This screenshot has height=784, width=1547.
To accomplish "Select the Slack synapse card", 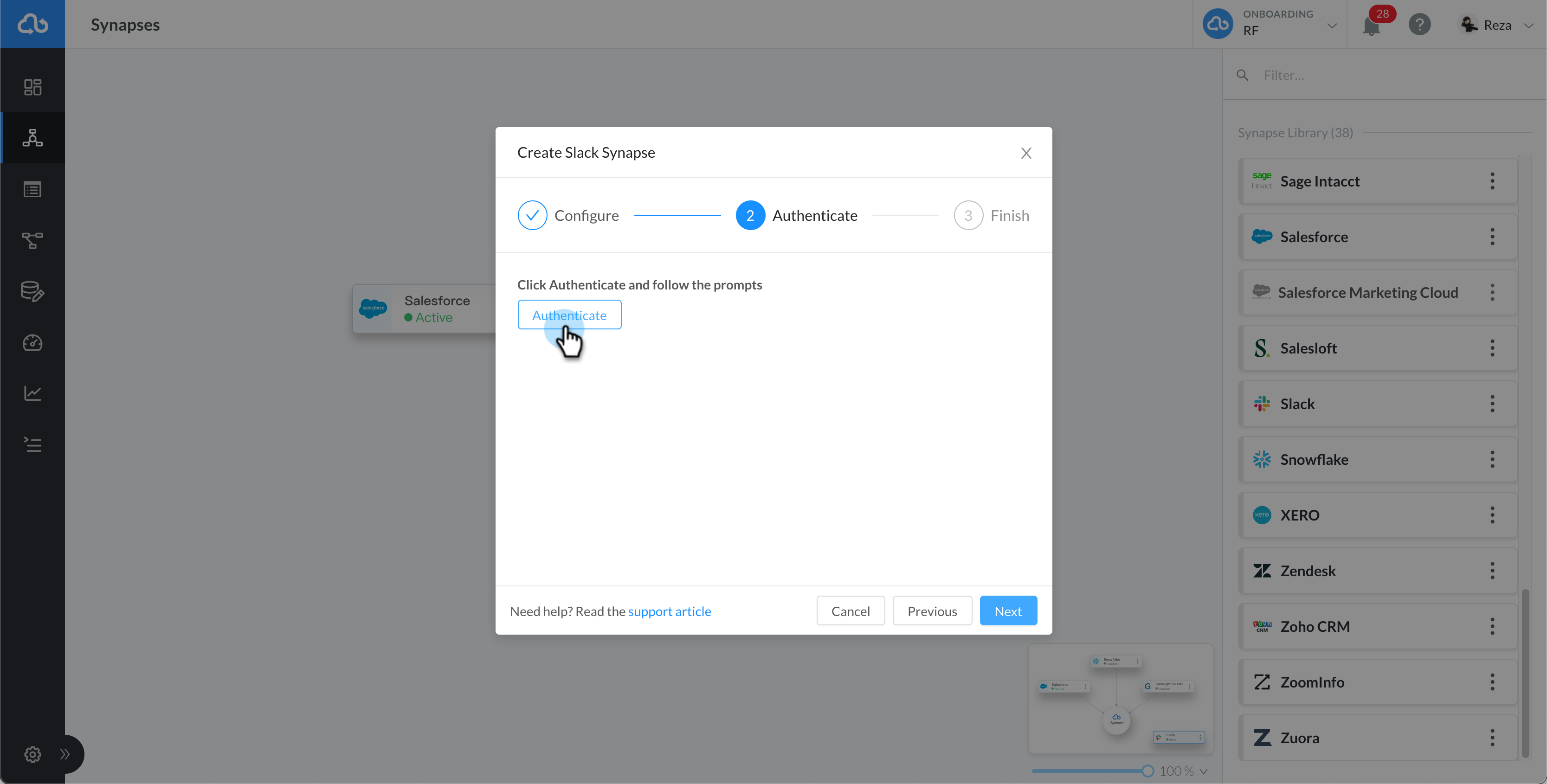I will (1378, 404).
